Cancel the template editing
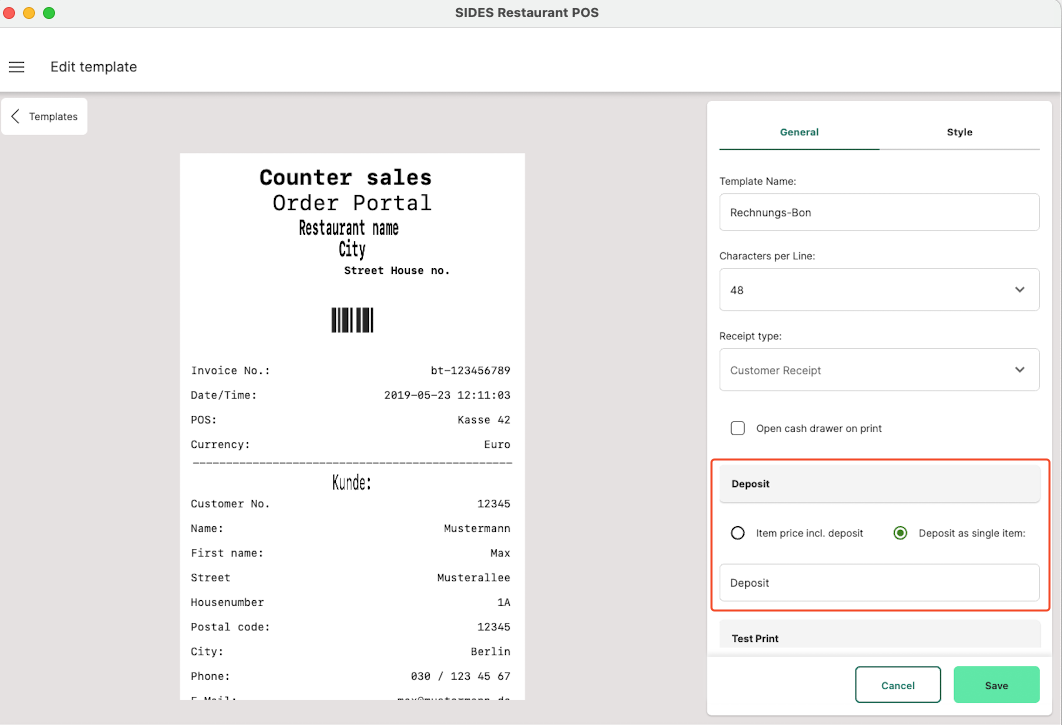Viewport: 1062px width, 725px height. click(x=897, y=685)
